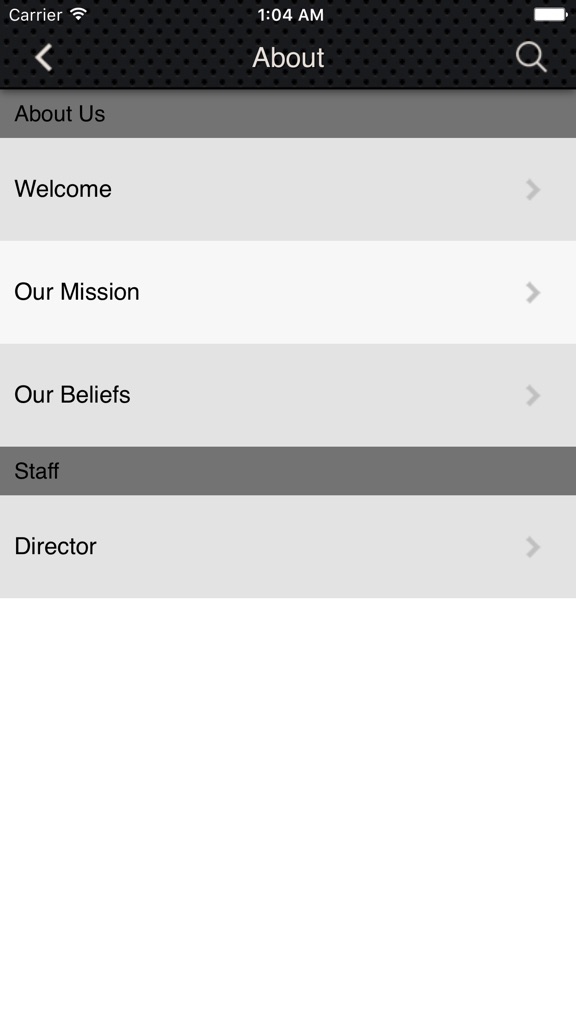The width and height of the screenshot is (576, 1024).
Task: Tap the back arrow in the navigation bar
Action: [x=43, y=57]
